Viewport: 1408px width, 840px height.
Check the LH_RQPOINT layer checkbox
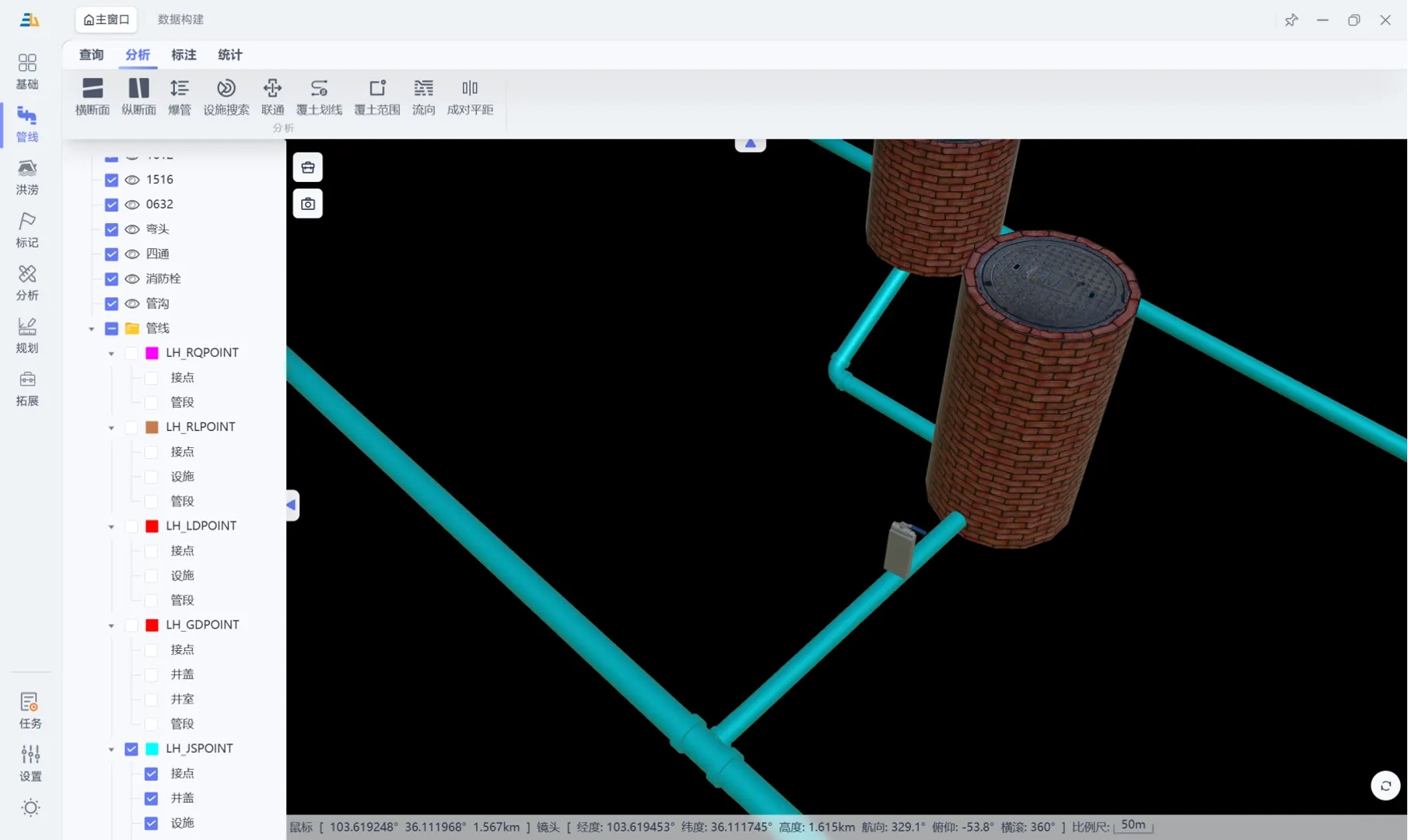click(x=131, y=353)
